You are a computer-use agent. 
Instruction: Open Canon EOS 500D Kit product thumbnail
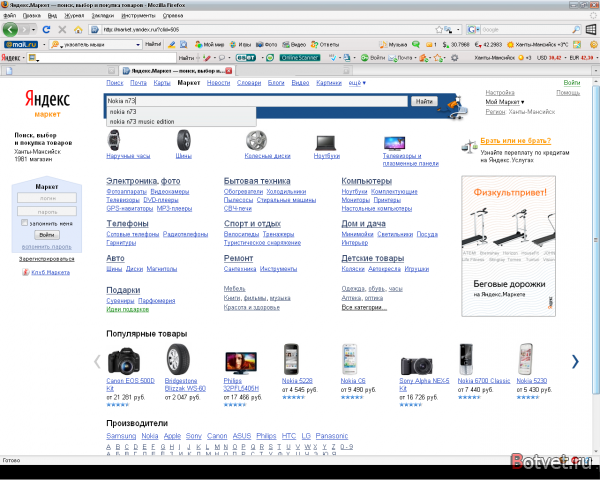pyautogui.click(x=124, y=361)
